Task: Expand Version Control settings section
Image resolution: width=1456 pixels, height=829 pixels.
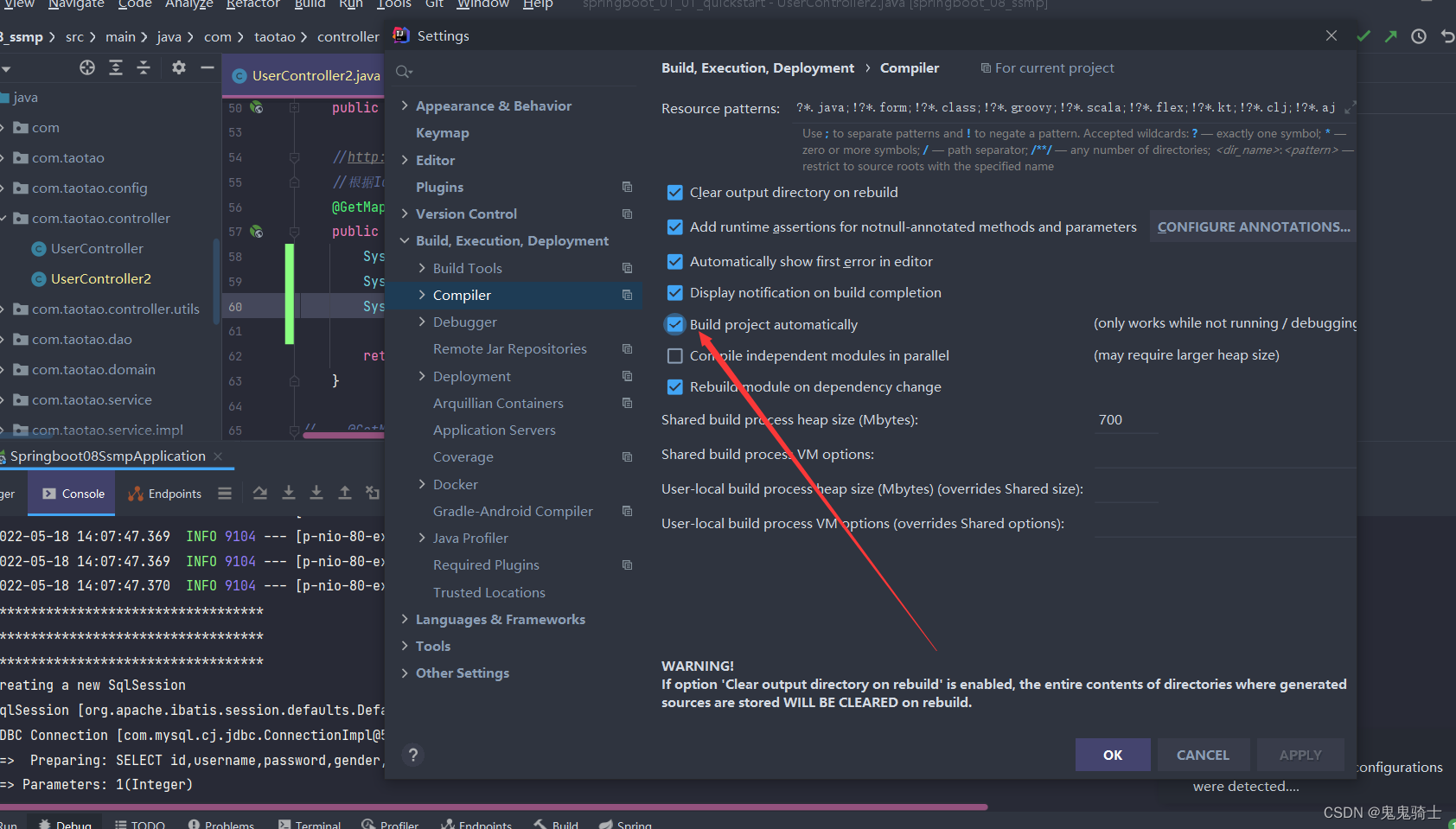Action: pyautogui.click(x=405, y=214)
